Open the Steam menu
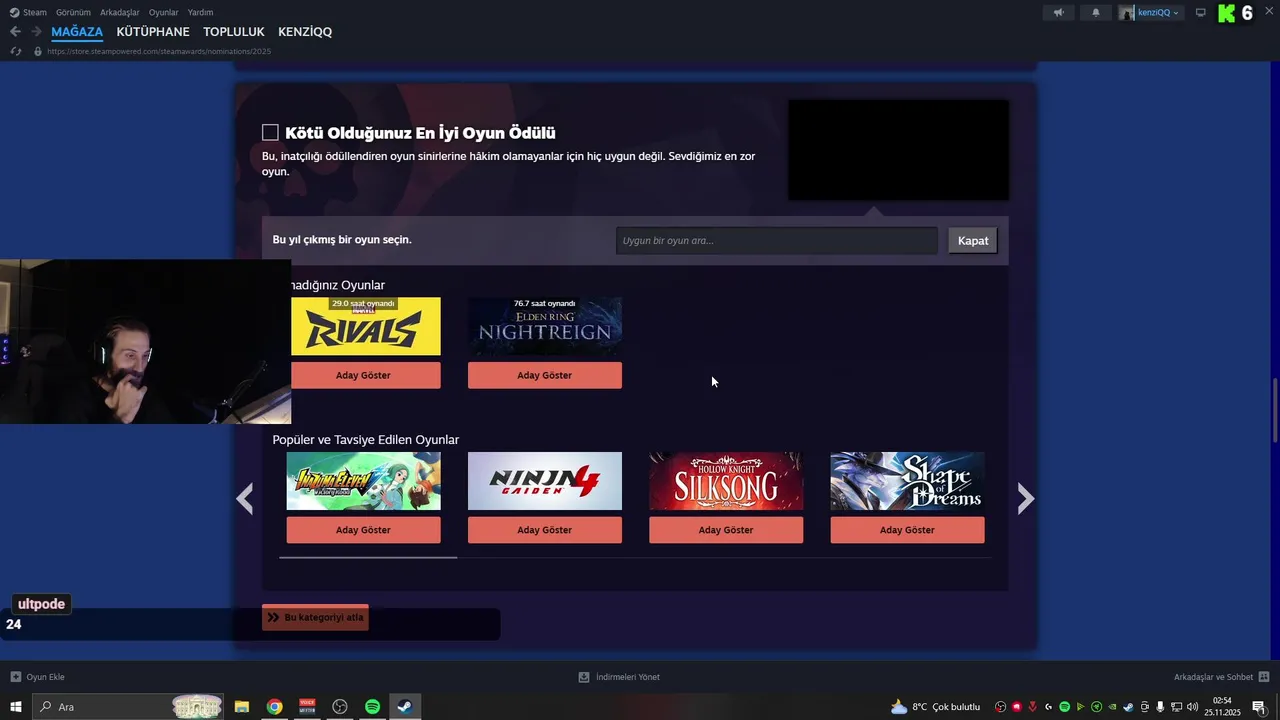Screen dimensions: 1280x720 tap(29, 13)
